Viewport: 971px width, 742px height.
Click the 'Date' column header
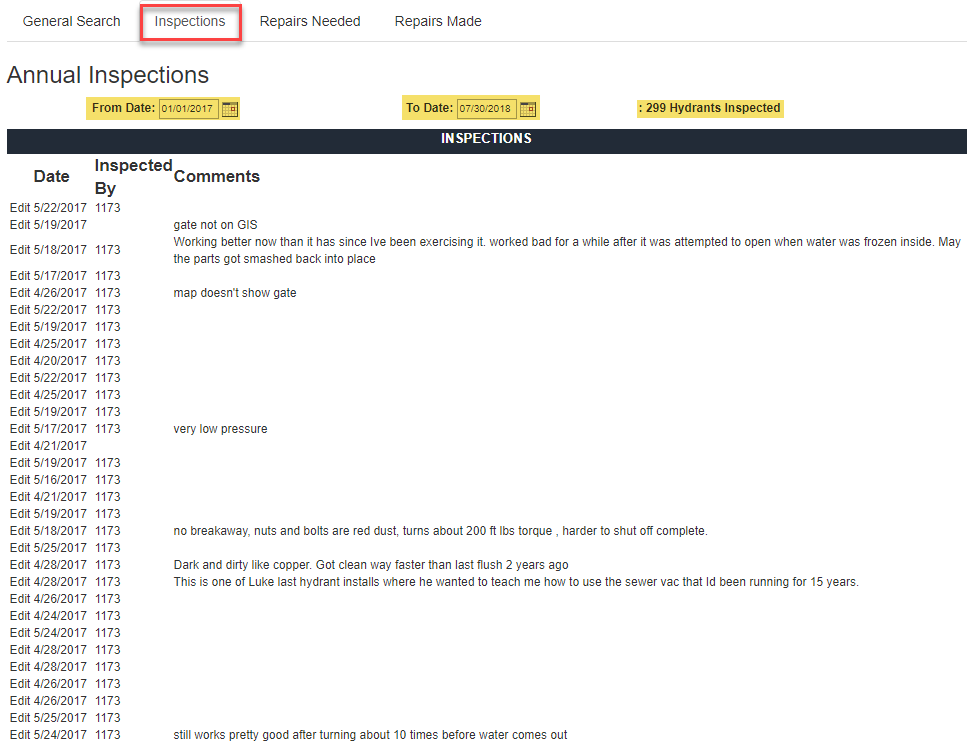coord(51,177)
